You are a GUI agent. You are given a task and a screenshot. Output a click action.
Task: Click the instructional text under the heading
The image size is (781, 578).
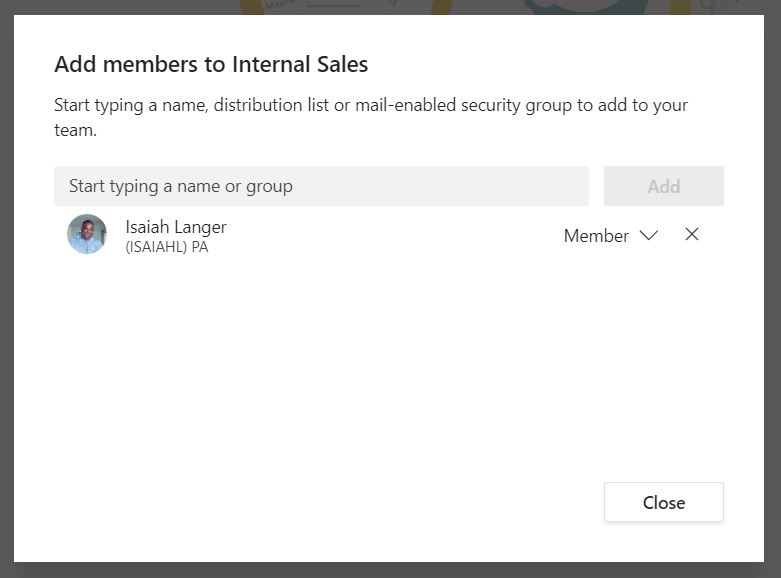point(370,117)
